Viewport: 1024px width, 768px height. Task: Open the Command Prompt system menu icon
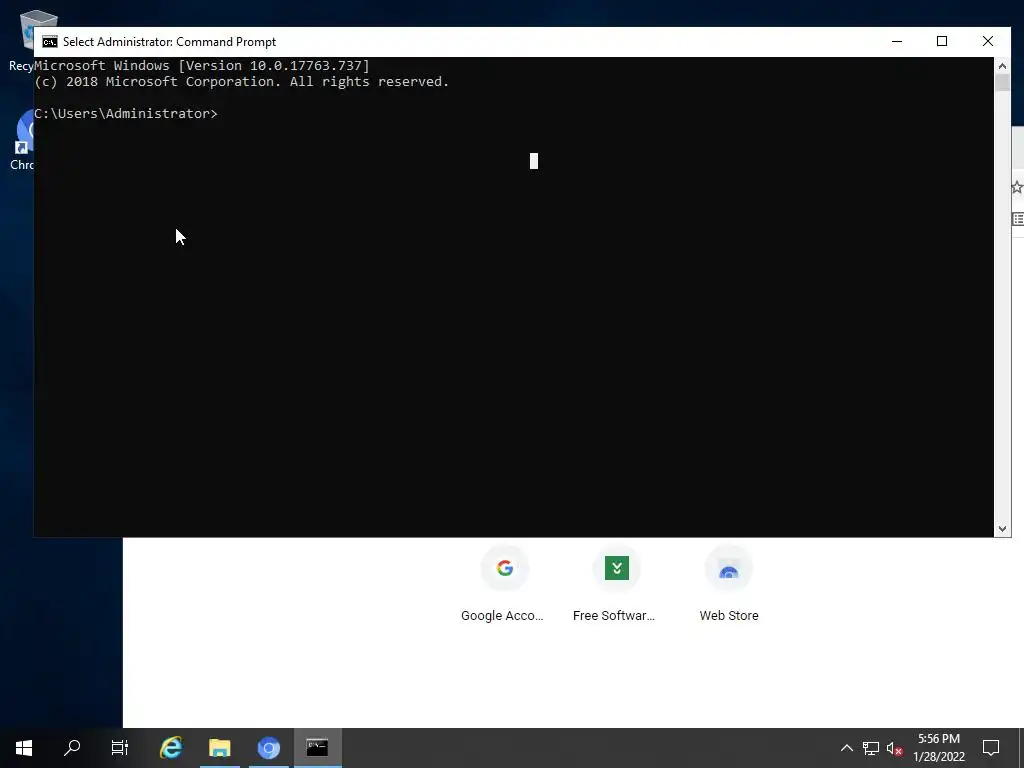50,42
